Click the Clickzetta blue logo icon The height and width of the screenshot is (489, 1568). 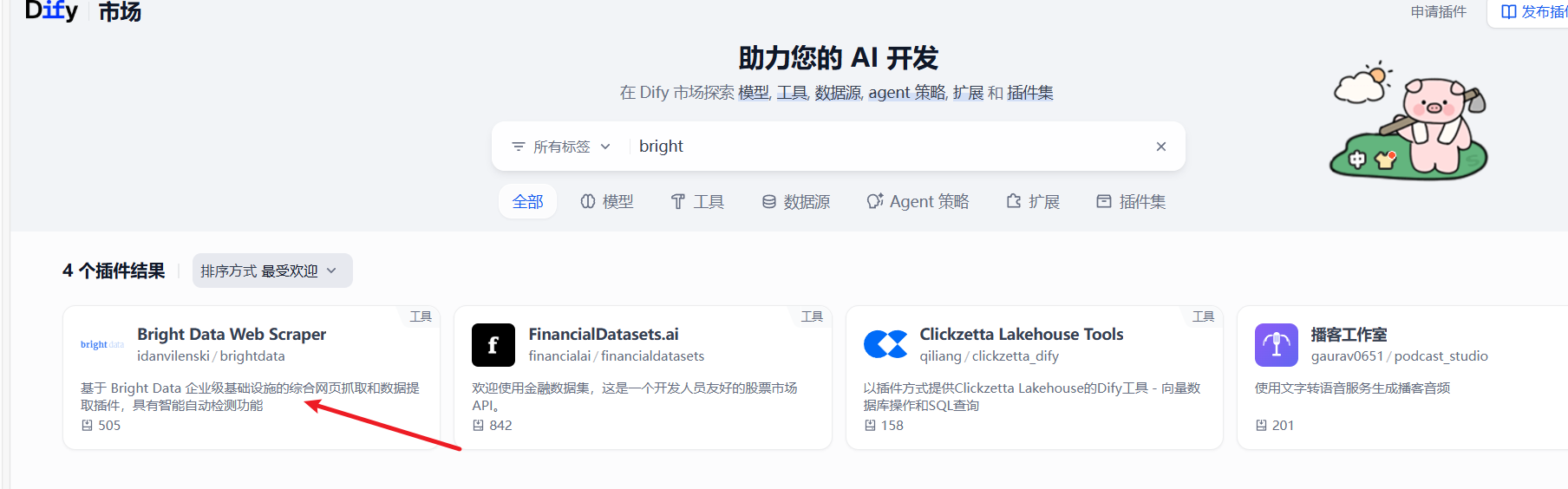[885, 344]
